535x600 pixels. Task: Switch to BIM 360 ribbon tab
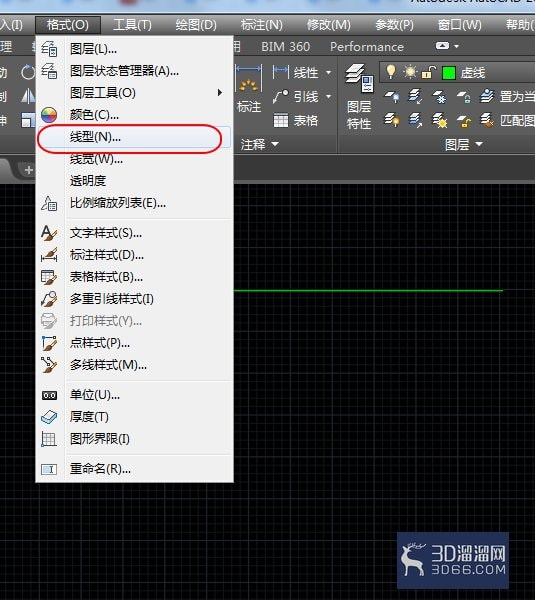285,47
